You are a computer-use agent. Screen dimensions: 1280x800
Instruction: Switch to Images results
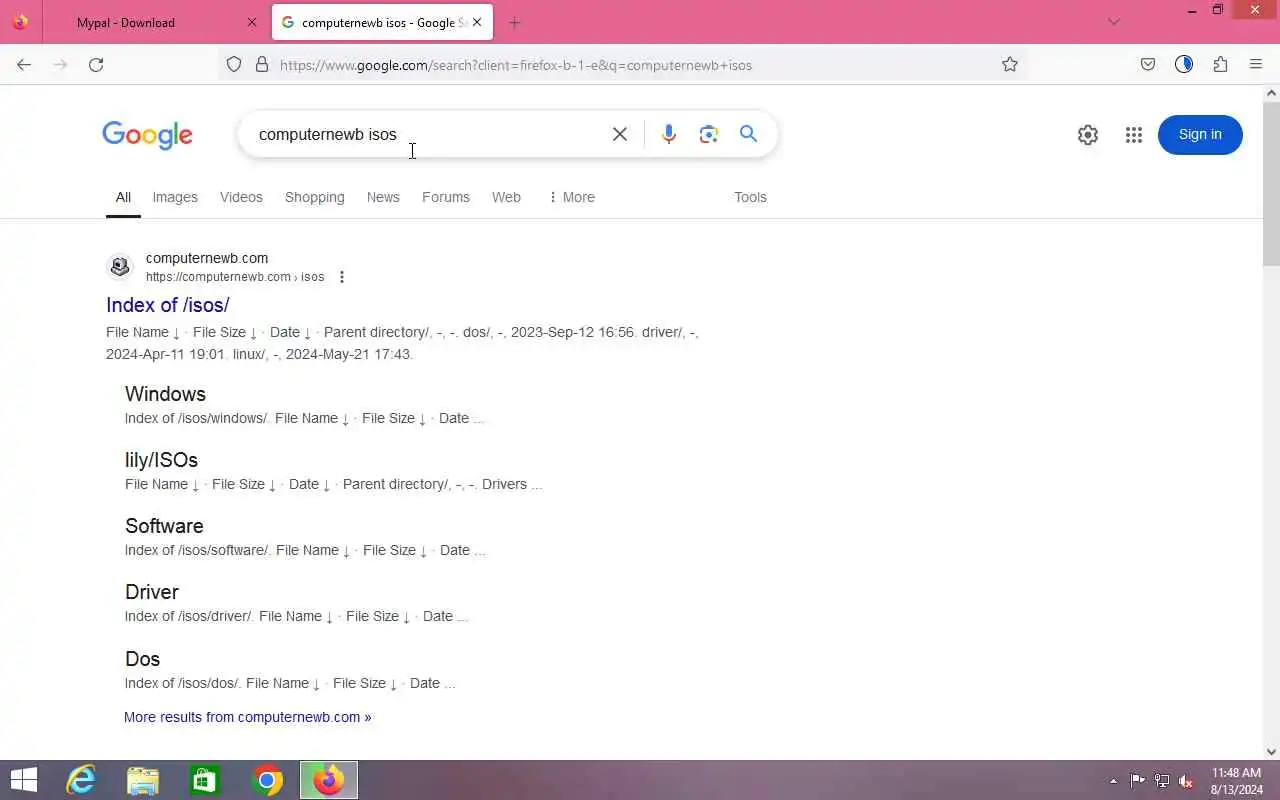175,197
